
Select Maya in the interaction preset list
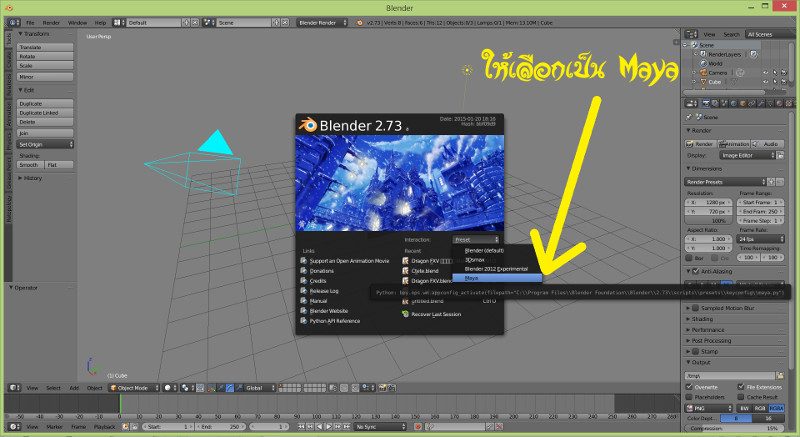pyautogui.click(x=497, y=278)
